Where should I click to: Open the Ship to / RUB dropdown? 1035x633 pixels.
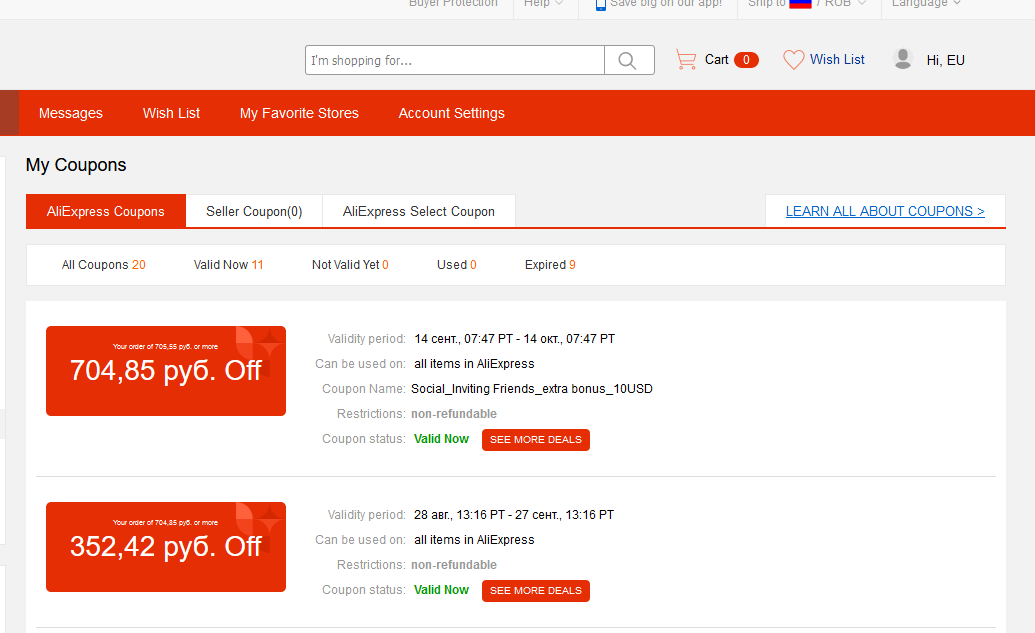(807, 4)
